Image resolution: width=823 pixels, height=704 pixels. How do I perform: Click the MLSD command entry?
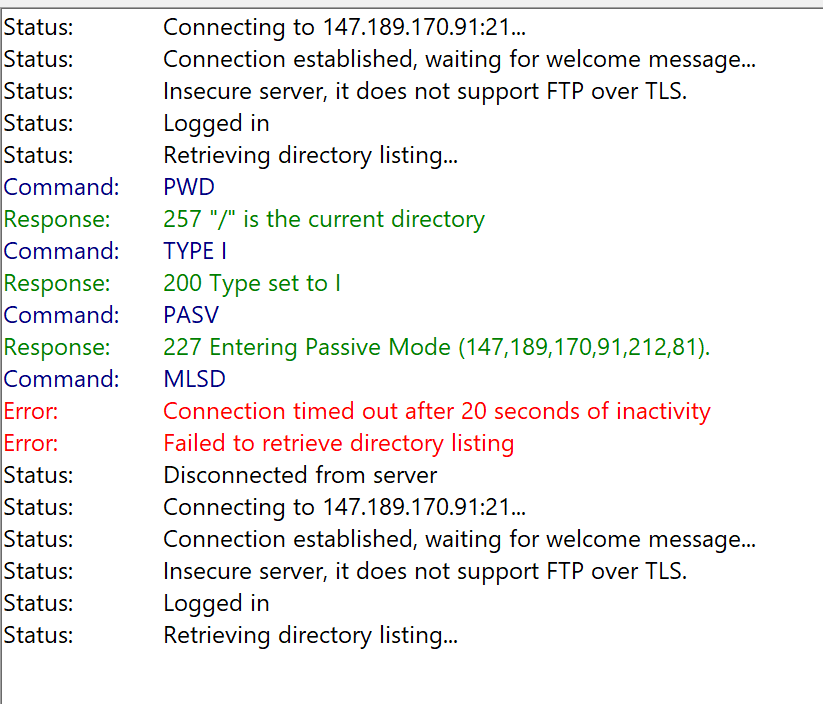[194, 379]
